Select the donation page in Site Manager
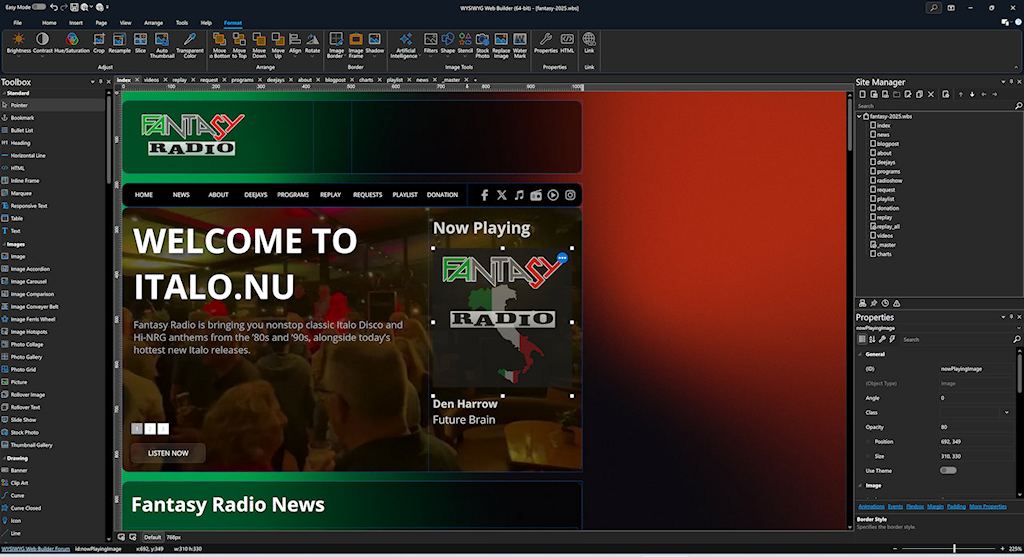 [x=888, y=208]
